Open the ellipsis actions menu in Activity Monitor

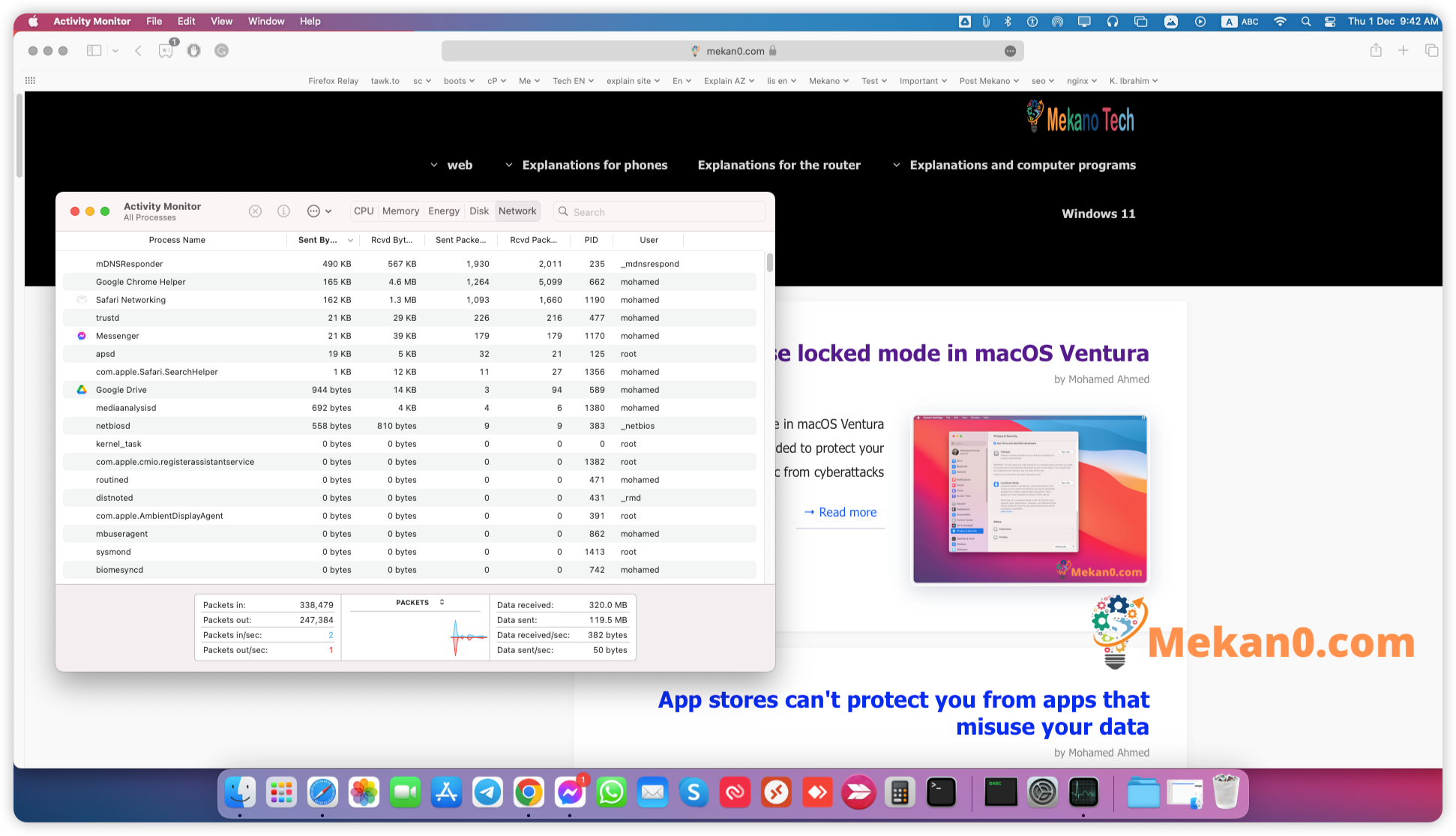(x=319, y=211)
